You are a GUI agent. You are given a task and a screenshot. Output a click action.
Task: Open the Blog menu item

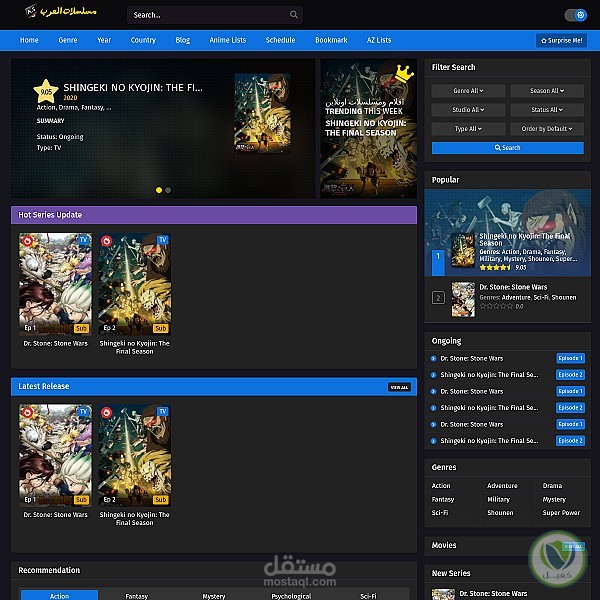tap(183, 40)
